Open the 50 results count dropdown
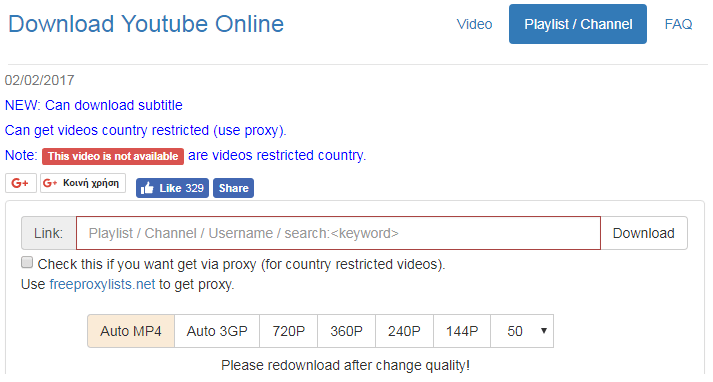The height and width of the screenshot is (382, 713). [522, 331]
